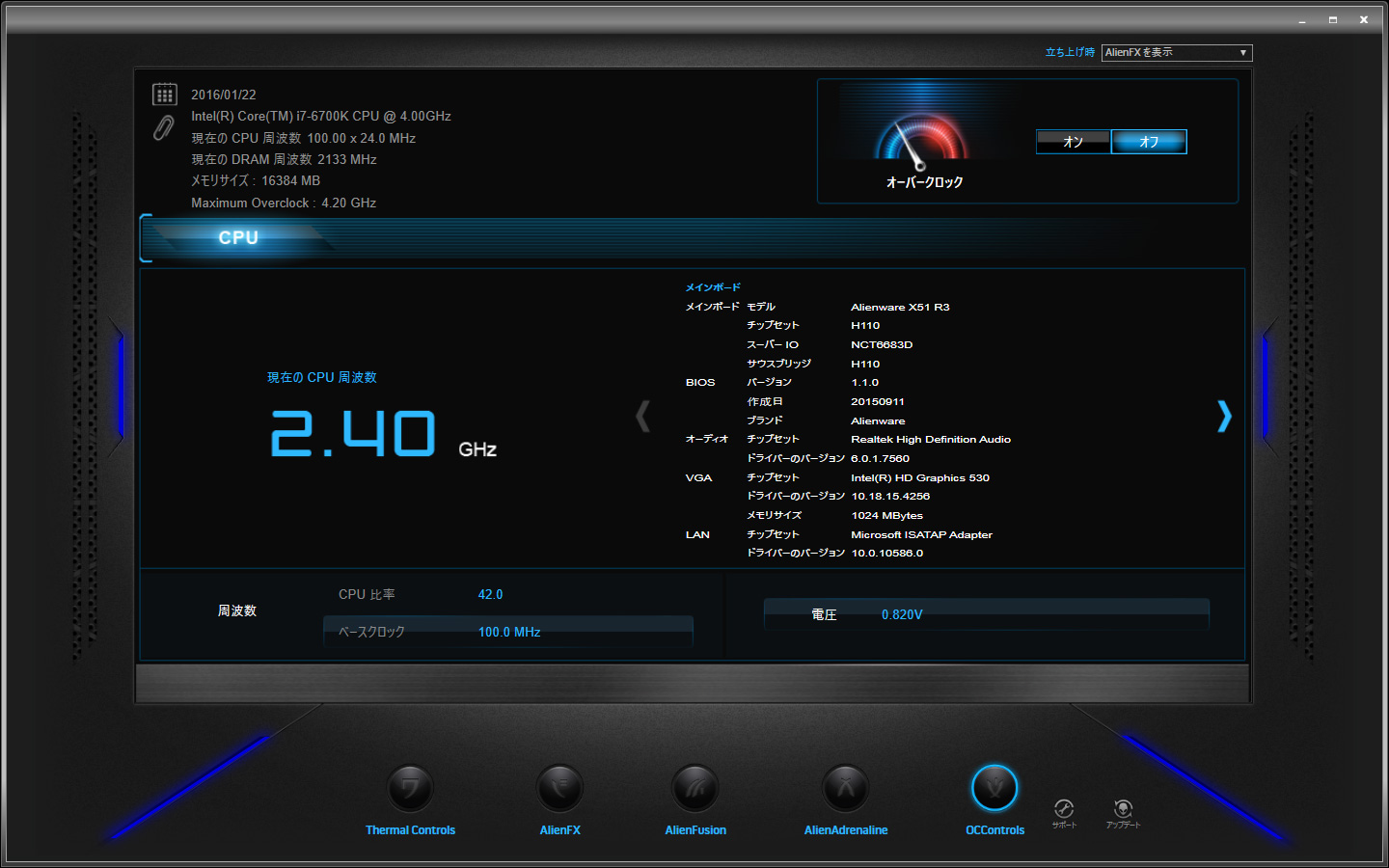The image size is (1389, 868).
Task: Click the CPU 比率 value 42.0
Action: [x=490, y=595]
